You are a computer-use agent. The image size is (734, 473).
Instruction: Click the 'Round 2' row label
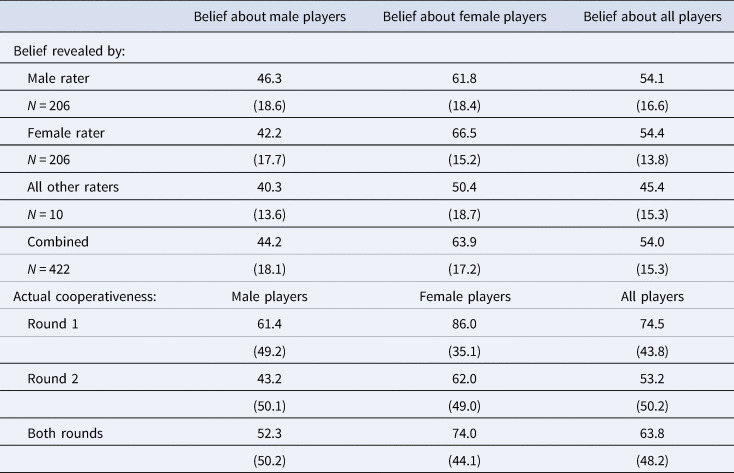[53, 378]
